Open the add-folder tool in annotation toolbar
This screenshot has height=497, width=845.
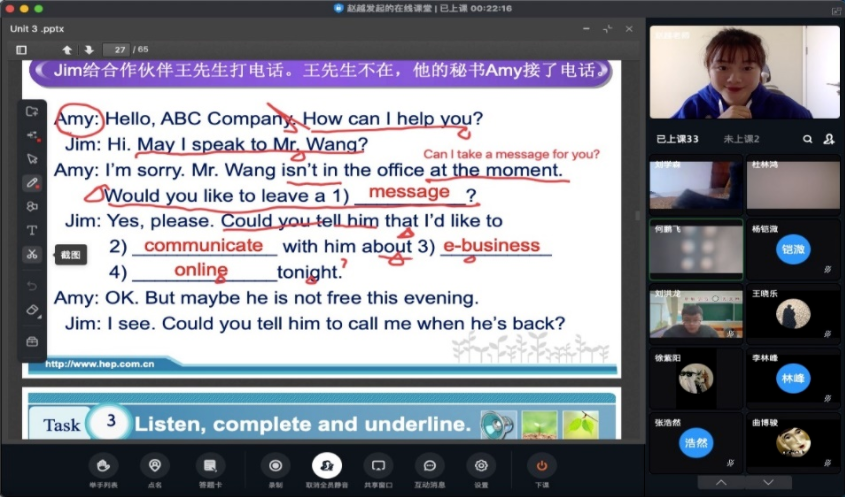click(32, 112)
